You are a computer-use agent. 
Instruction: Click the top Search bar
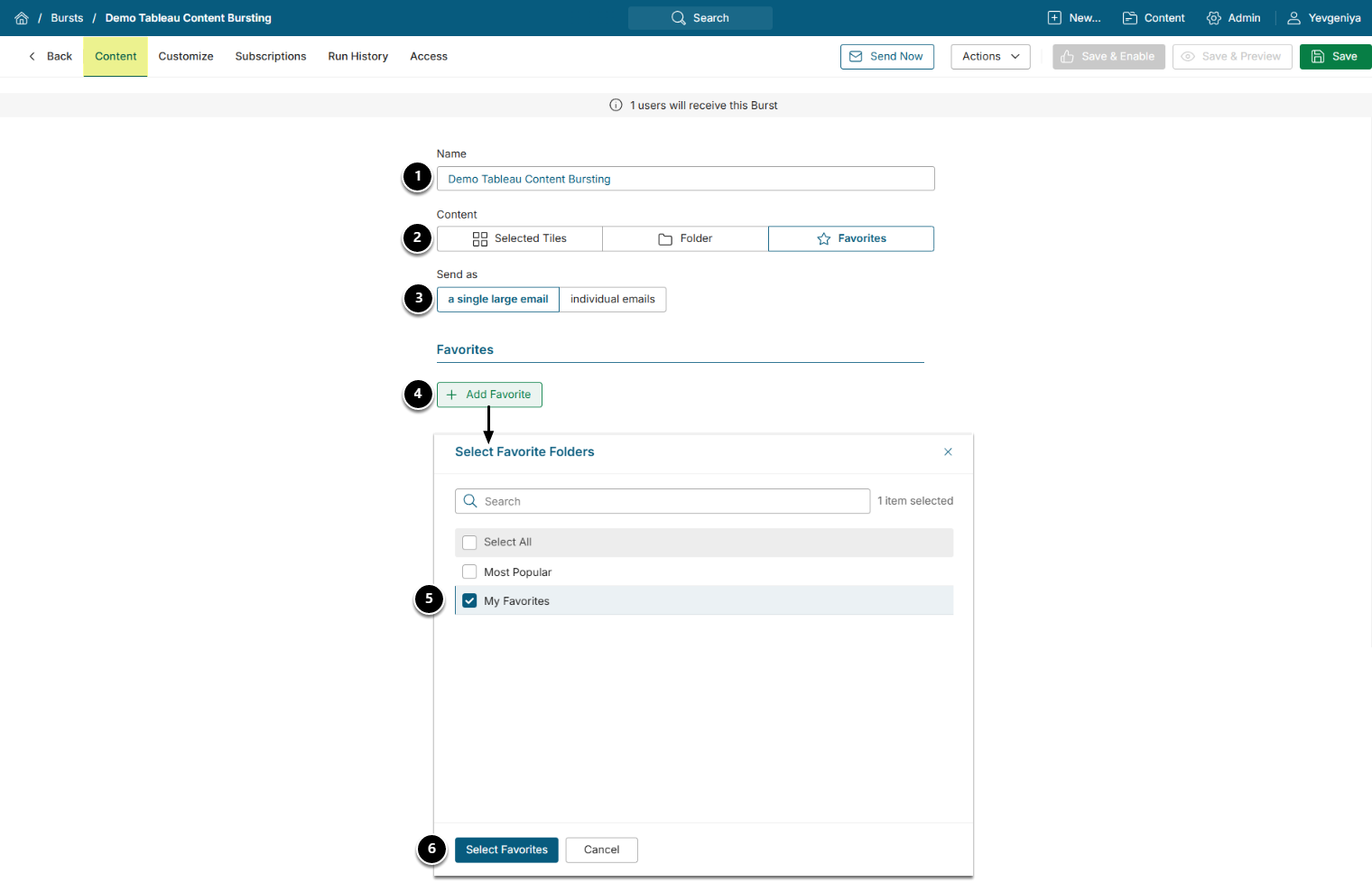(700, 18)
